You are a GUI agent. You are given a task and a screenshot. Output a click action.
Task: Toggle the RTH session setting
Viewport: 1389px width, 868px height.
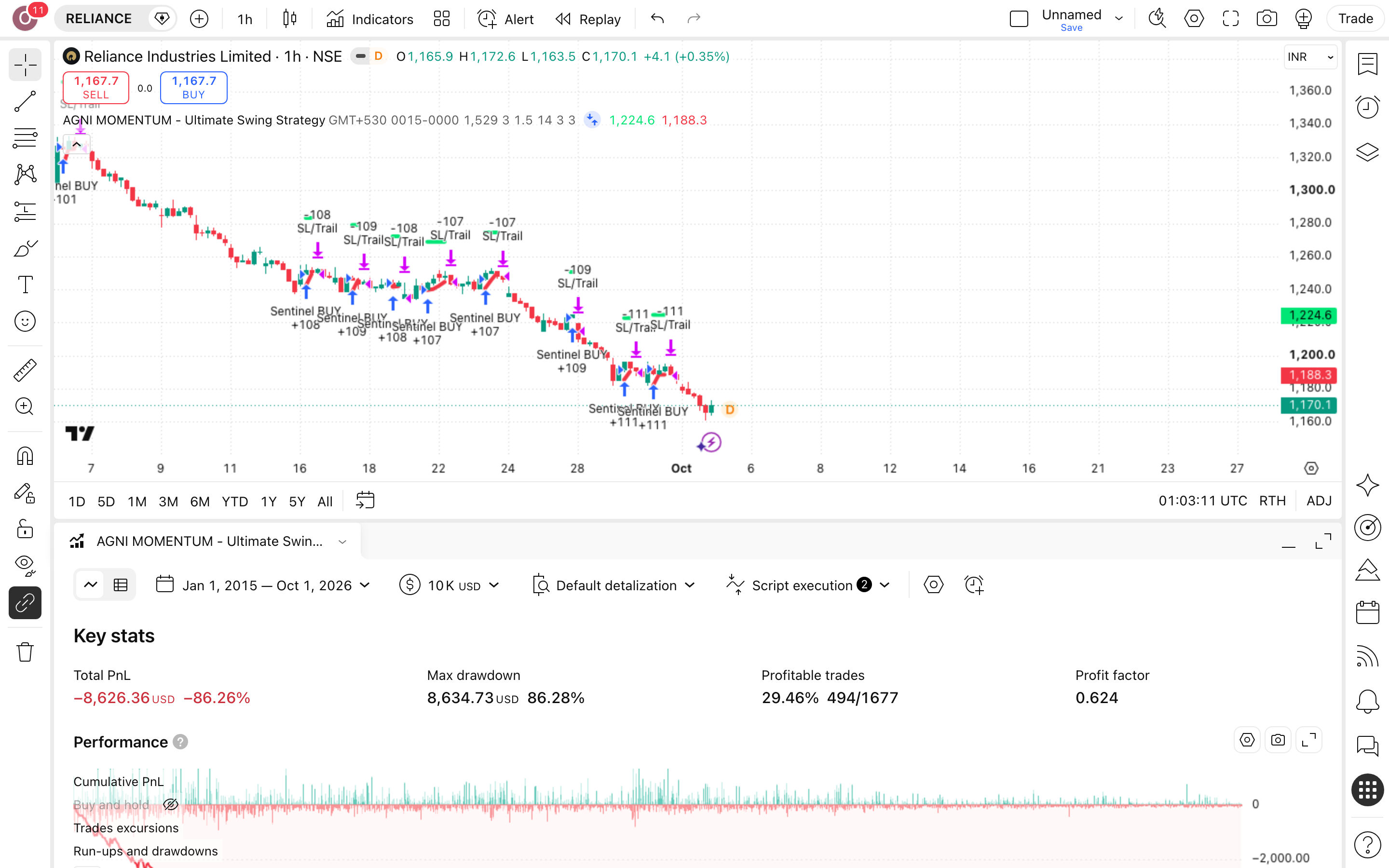(x=1272, y=501)
